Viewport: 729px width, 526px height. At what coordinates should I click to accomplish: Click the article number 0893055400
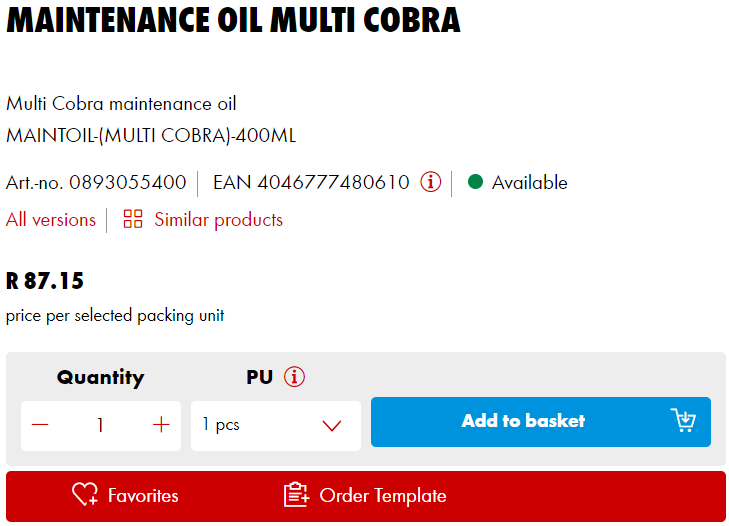tap(128, 182)
